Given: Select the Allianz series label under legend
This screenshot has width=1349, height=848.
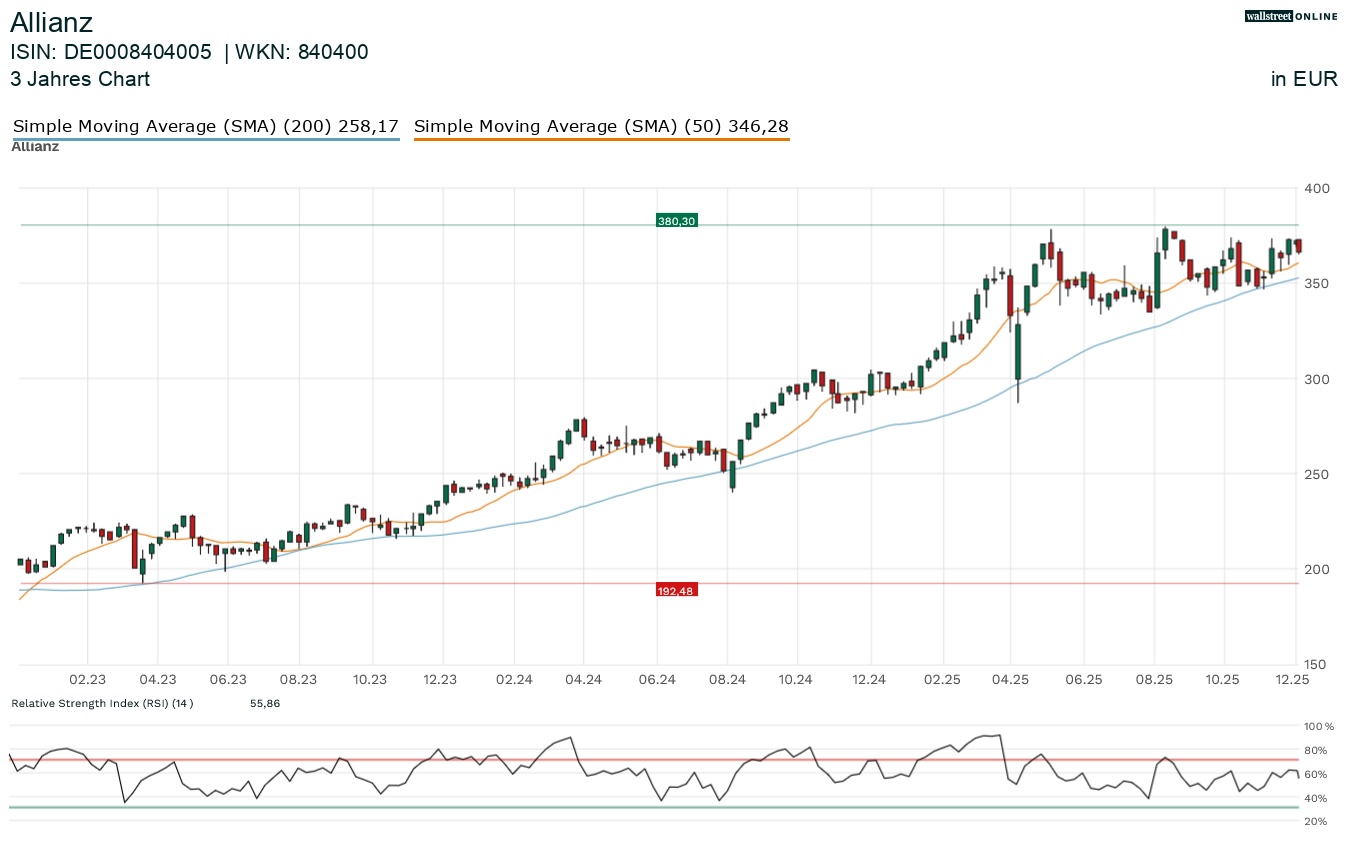Looking at the screenshot, I should coord(35,147).
